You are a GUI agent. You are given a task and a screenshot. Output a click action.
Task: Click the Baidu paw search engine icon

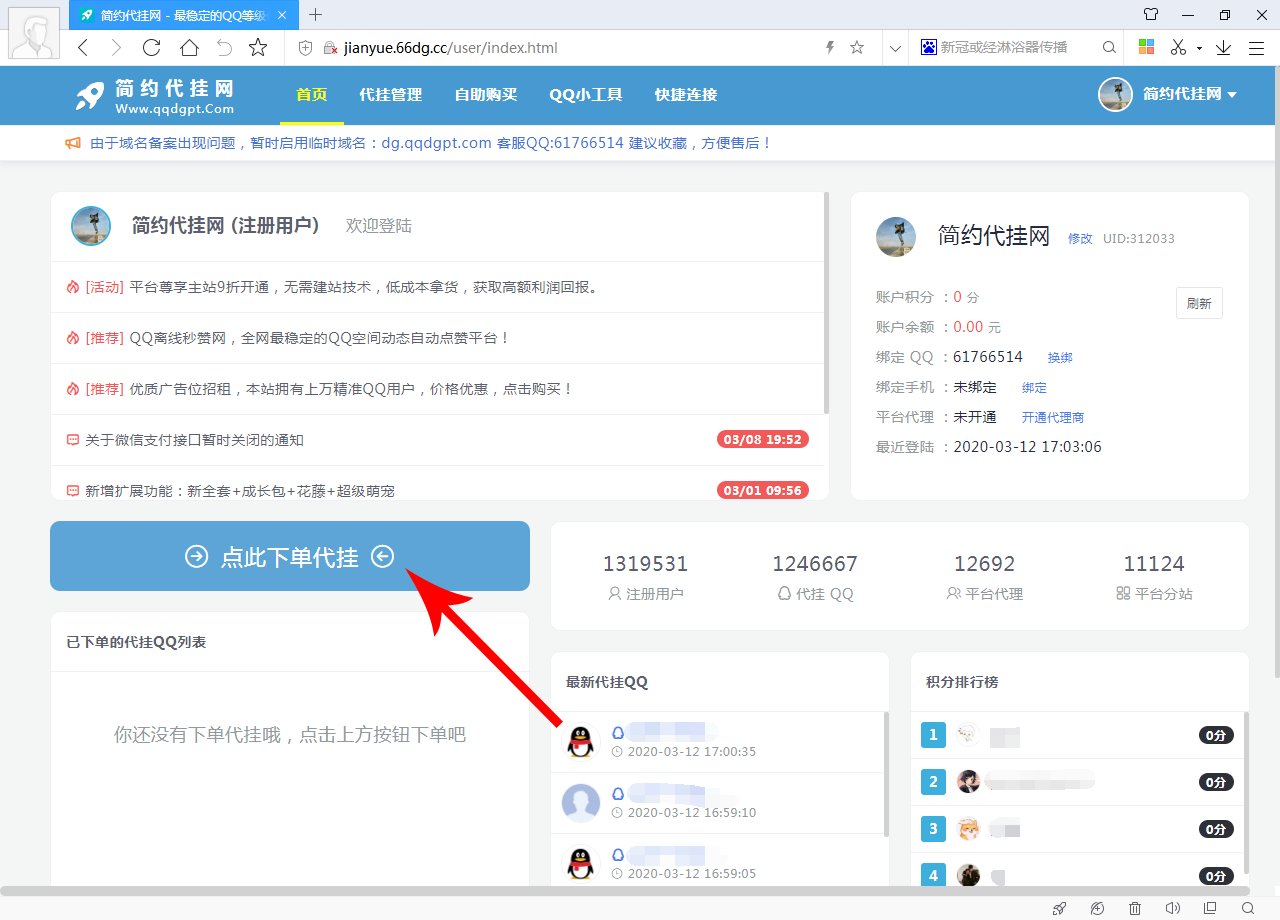click(929, 47)
